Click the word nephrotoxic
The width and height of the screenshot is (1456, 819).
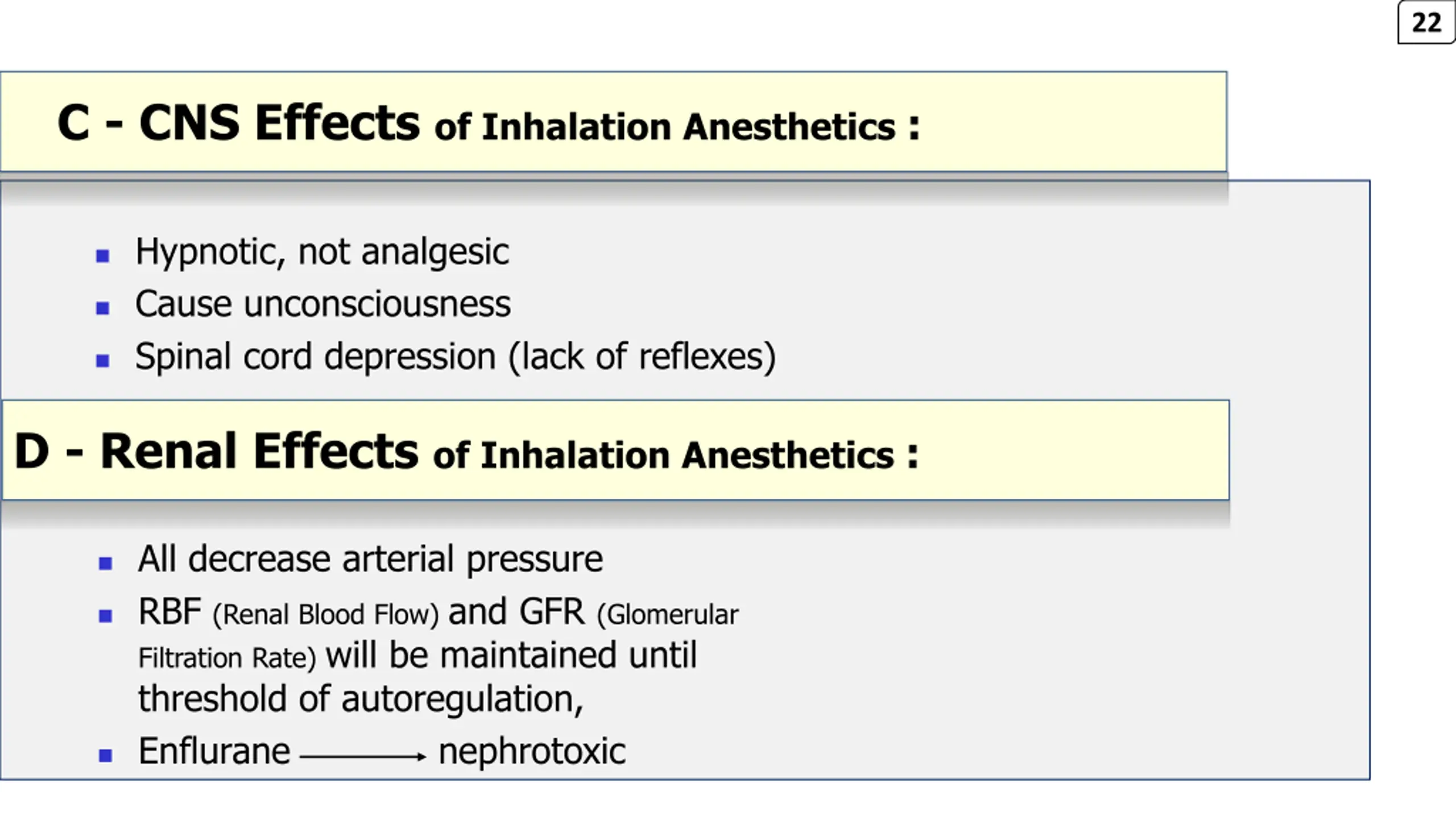tap(532, 752)
